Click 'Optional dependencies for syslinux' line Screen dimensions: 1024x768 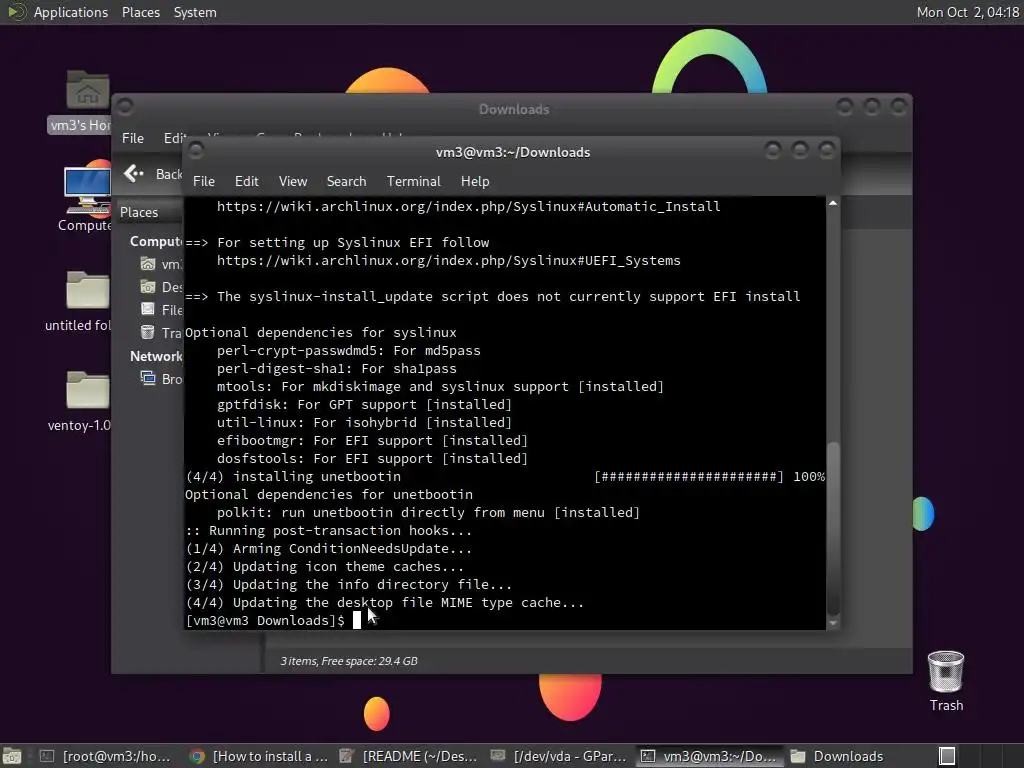point(321,332)
